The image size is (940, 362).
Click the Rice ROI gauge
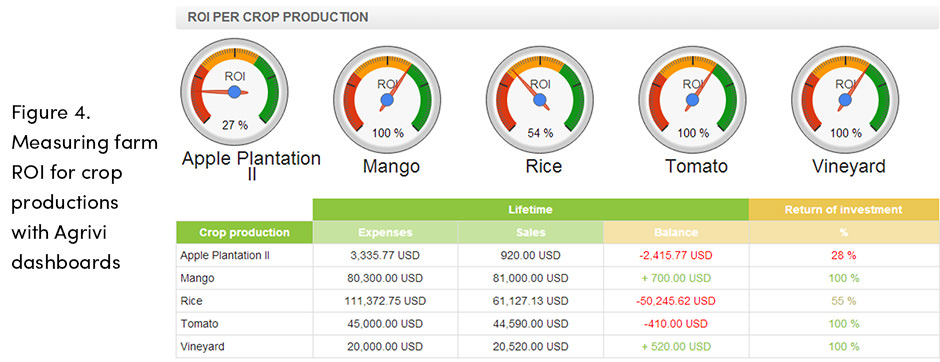point(540,100)
